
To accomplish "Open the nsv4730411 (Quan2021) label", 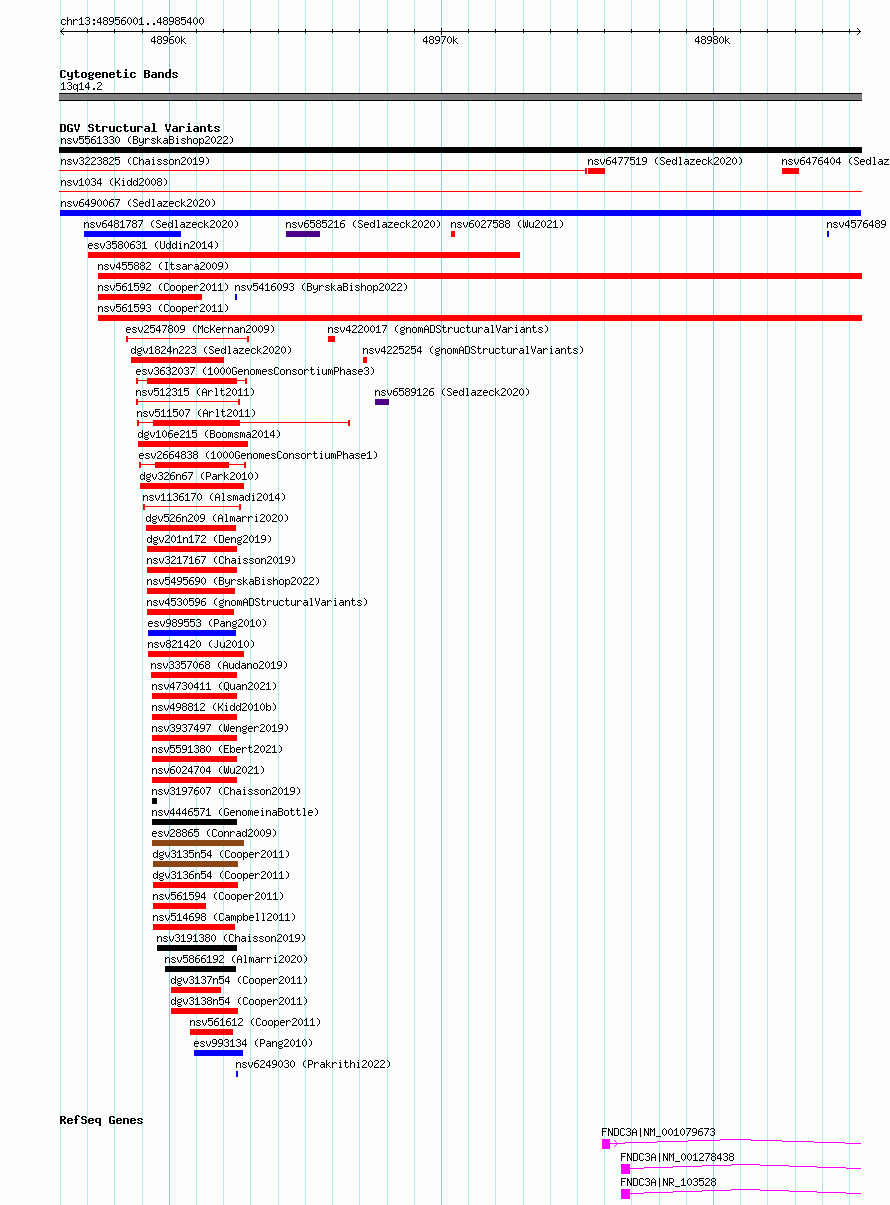I will 214,686.
